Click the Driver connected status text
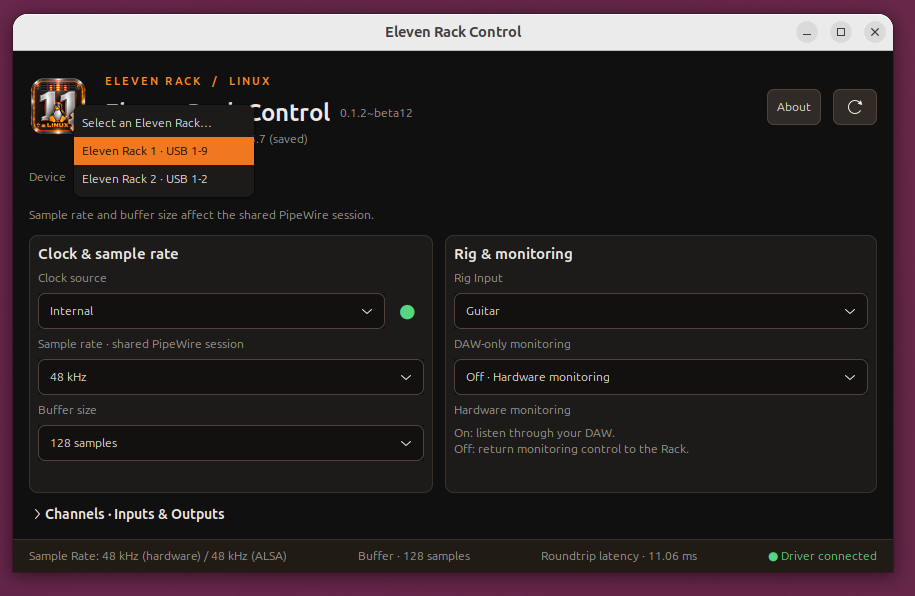The width and height of the screenshot is (915, 596). pyautogui.click(x=828, y=556)
